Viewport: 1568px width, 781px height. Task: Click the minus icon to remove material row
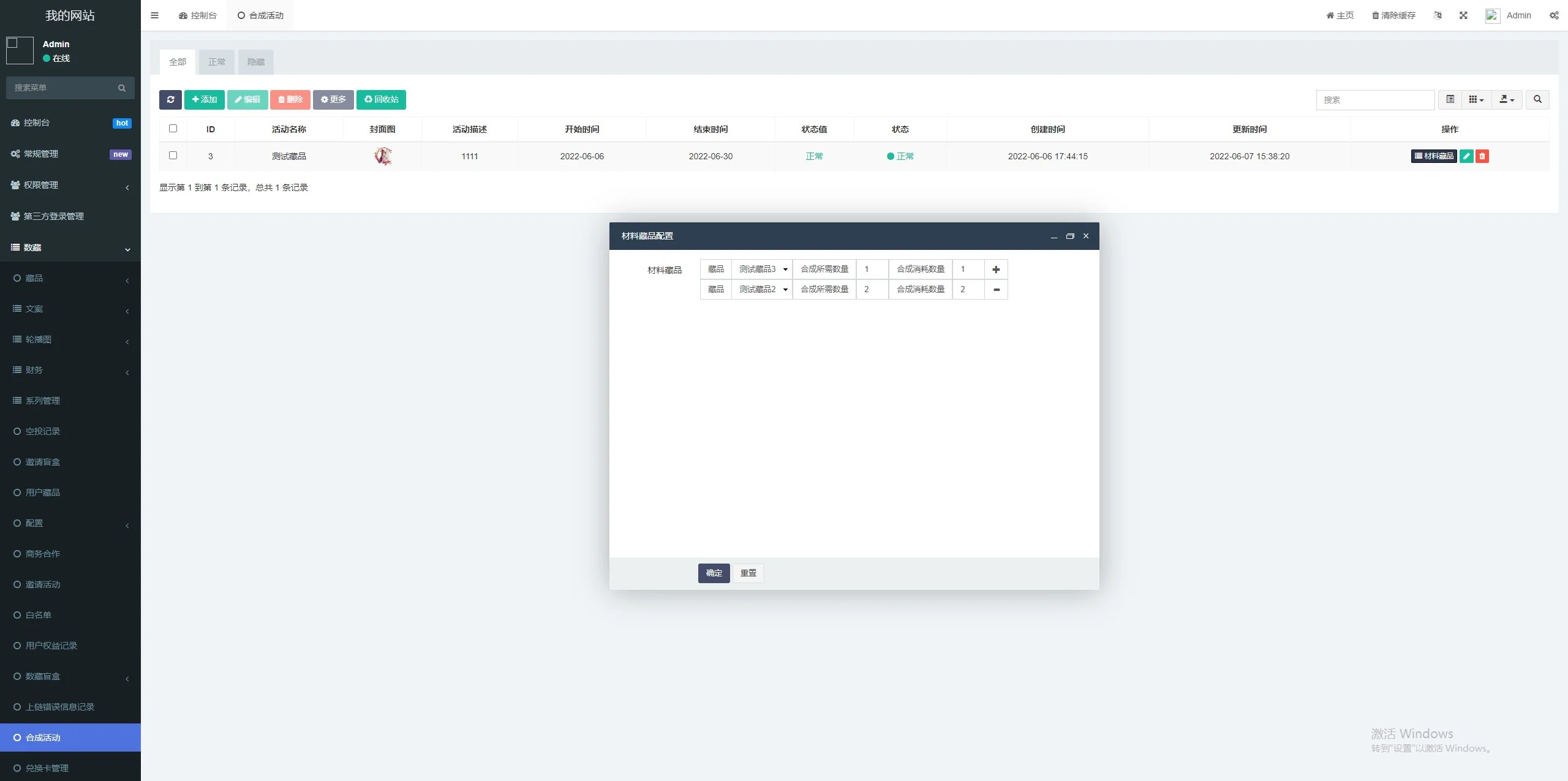(x=996, y=290)
